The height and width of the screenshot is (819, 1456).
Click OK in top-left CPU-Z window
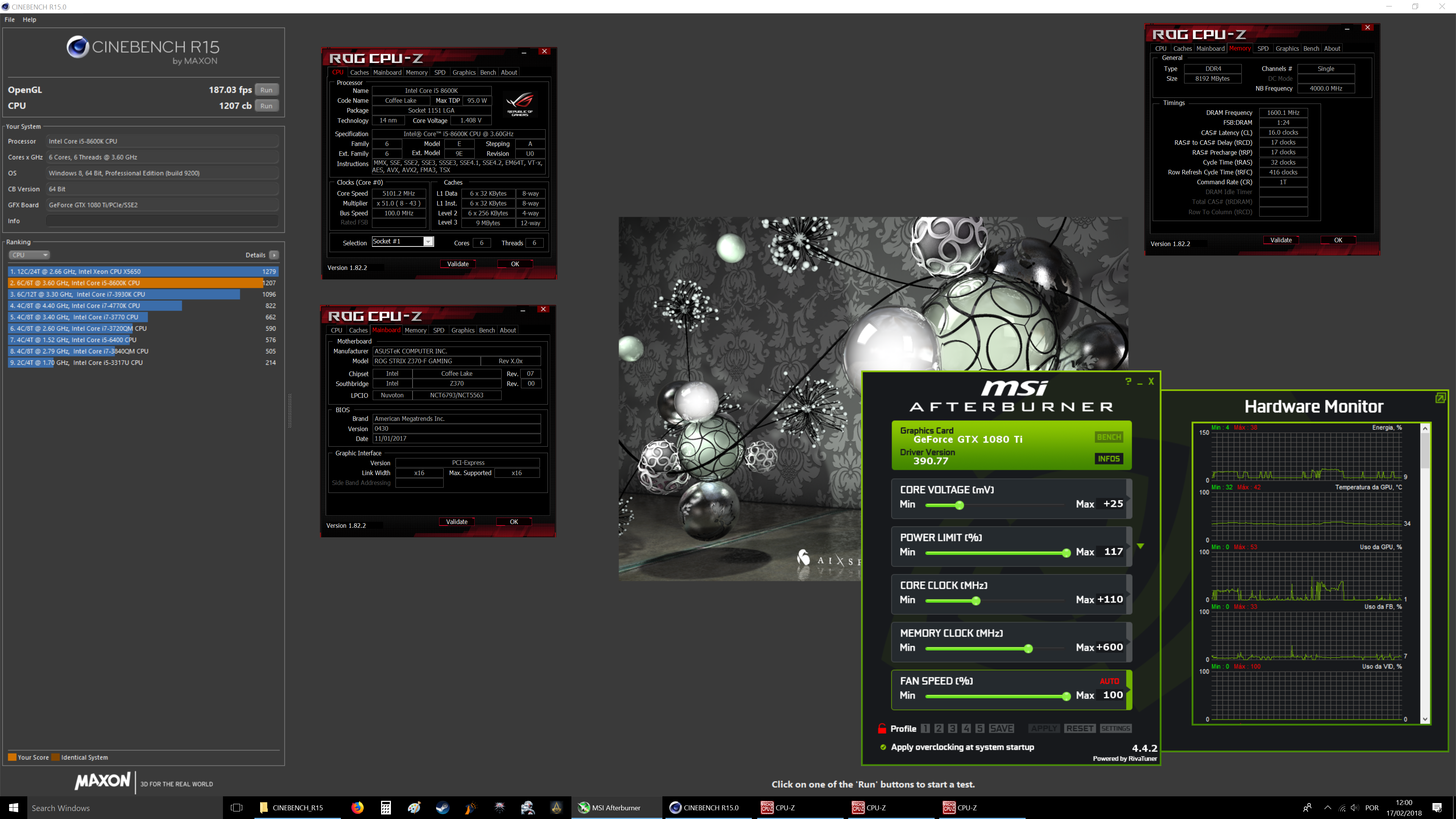[515, 264]
